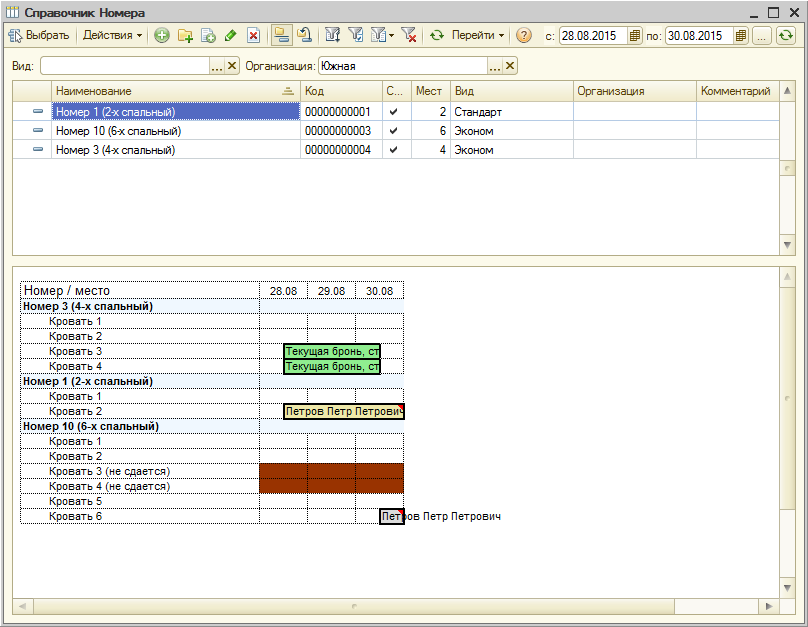This screenshot has width=808, height=627.
Task: Click the row icon for Номер 1
Action: (38, 111)
